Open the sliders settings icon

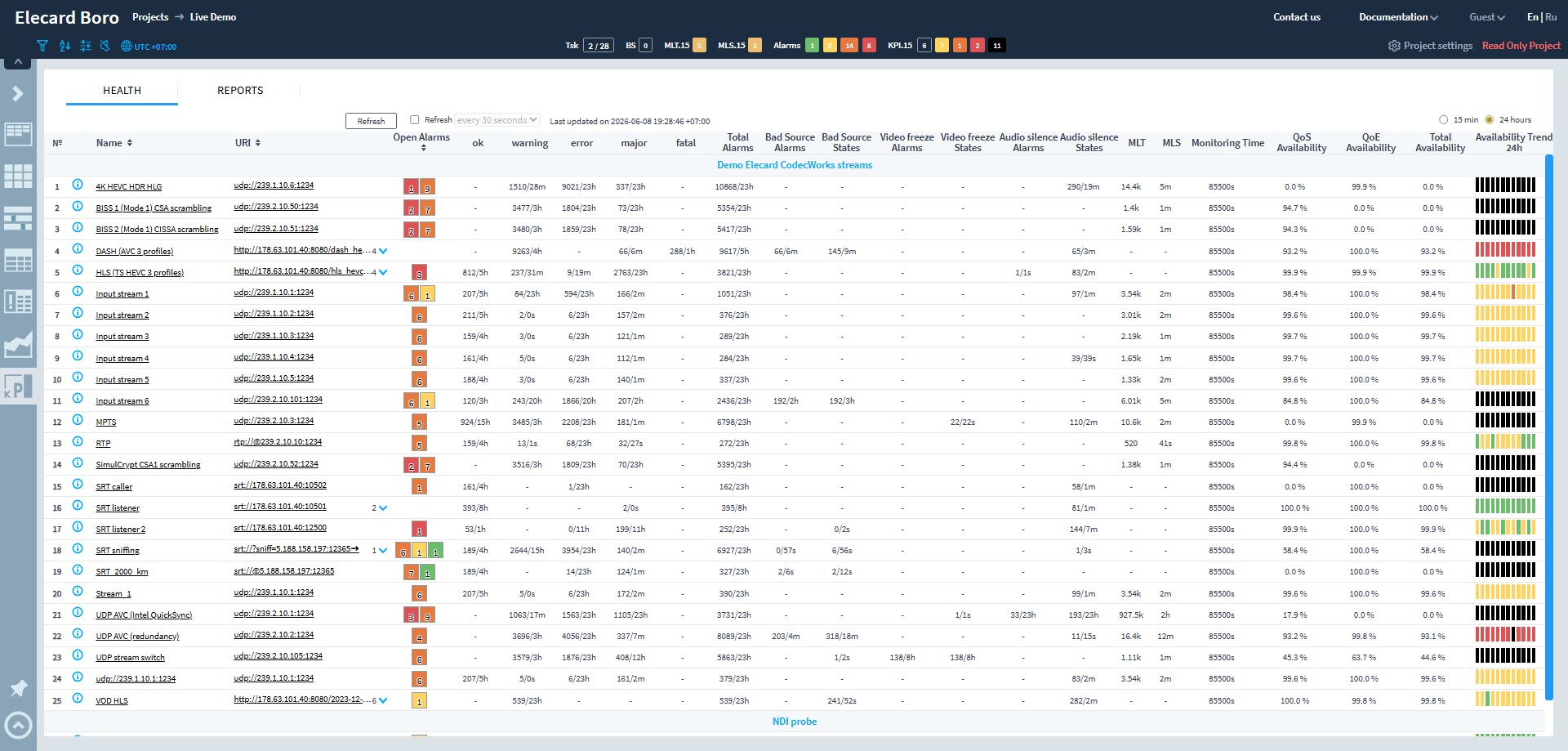(85, 46)
